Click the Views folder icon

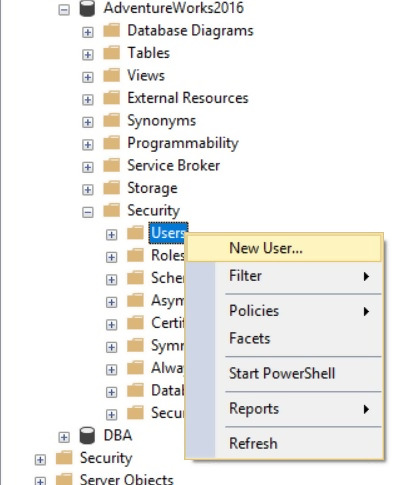(112, 75)
